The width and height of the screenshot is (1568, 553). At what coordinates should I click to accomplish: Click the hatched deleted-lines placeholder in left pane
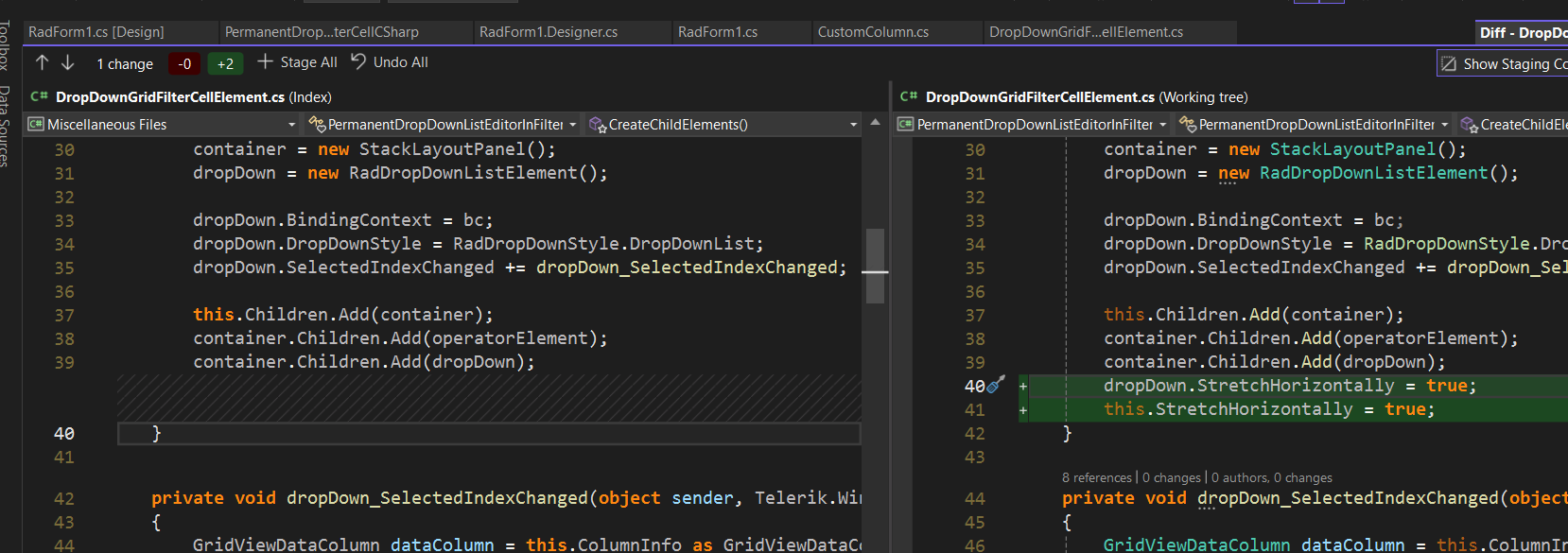(x=489, y=398)
